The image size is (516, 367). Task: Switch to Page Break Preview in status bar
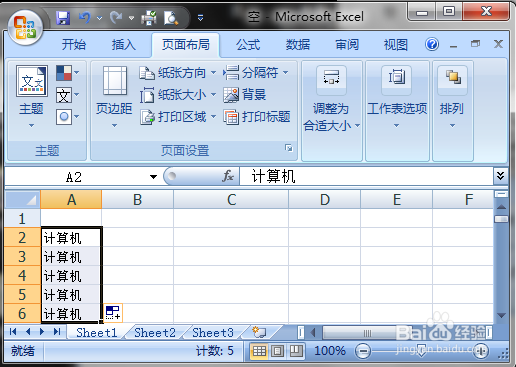pos(296,351)
